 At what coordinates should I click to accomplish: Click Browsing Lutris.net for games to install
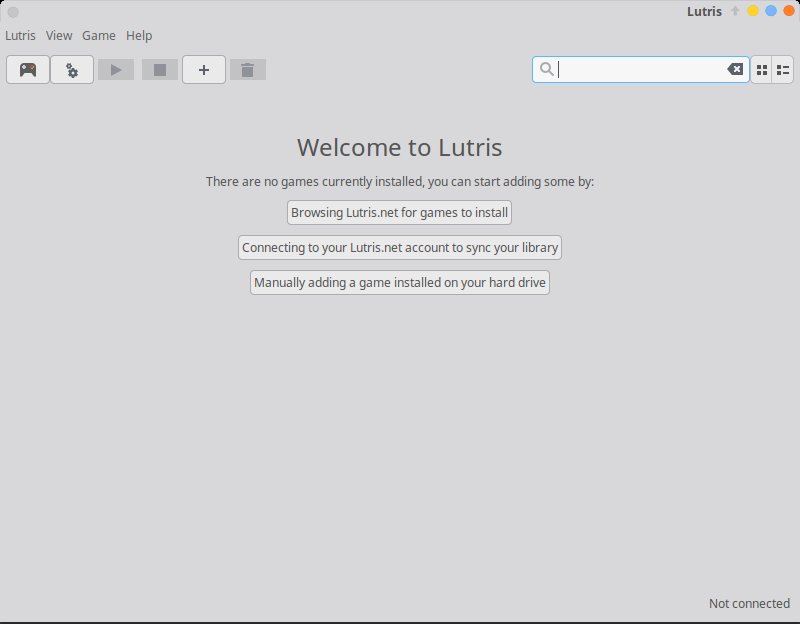pyautogui.click(x=399, y=212)
